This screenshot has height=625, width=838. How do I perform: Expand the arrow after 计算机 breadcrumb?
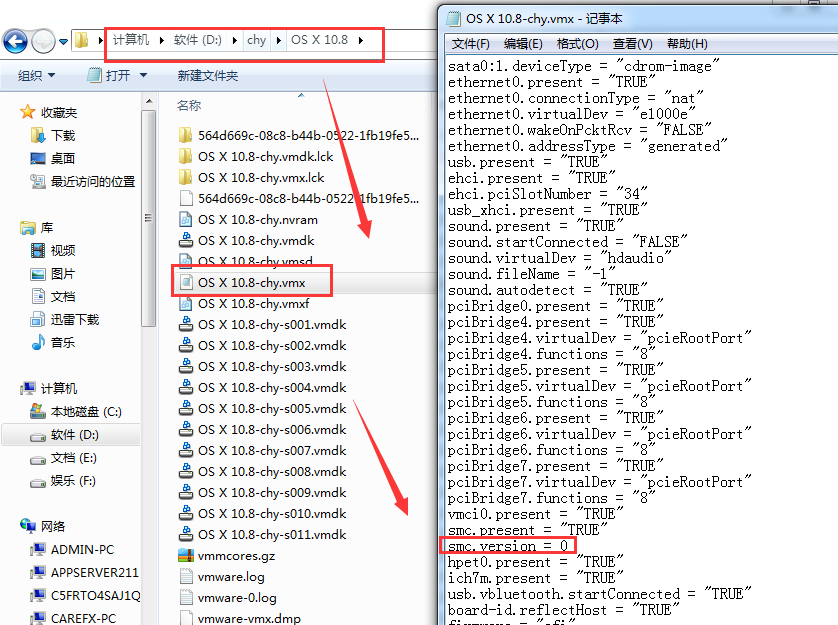(161, 40)
